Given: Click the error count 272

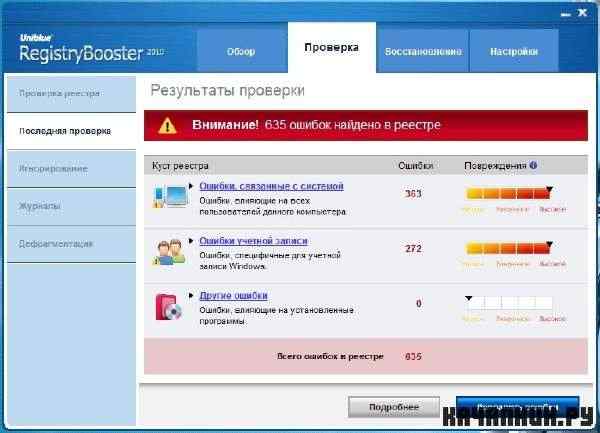Looking at the screenshot, I should [x=413, y=249].
